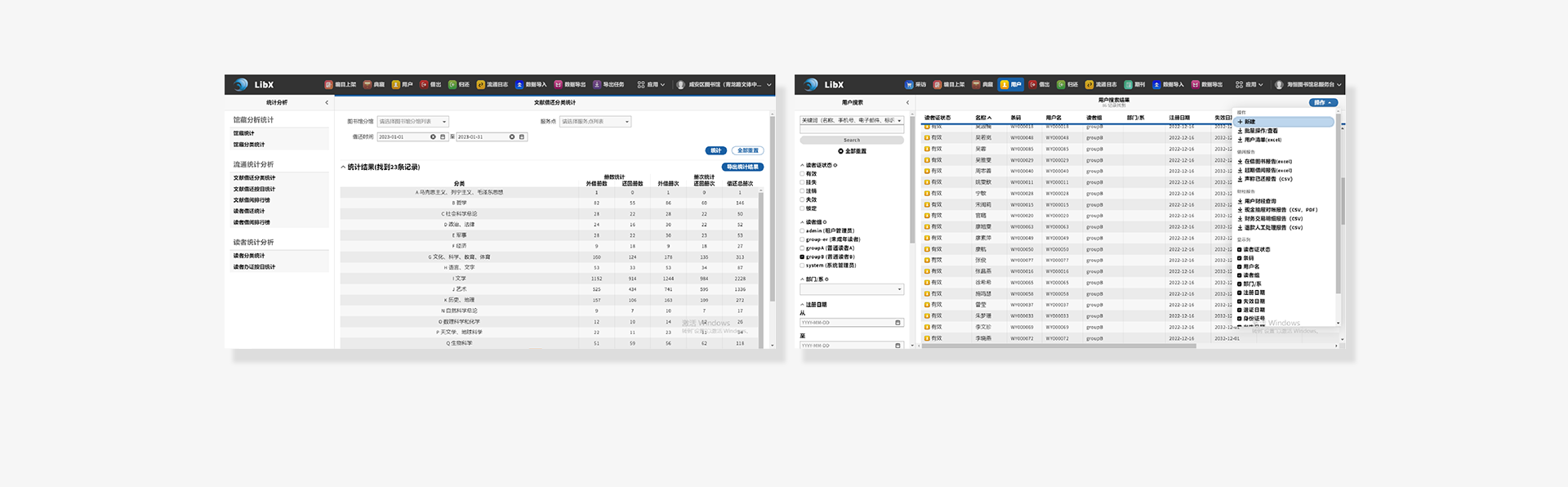Open 导出任务 from the left window toolbar
This screenshot has width=1568, height=487.
[608, 85]
